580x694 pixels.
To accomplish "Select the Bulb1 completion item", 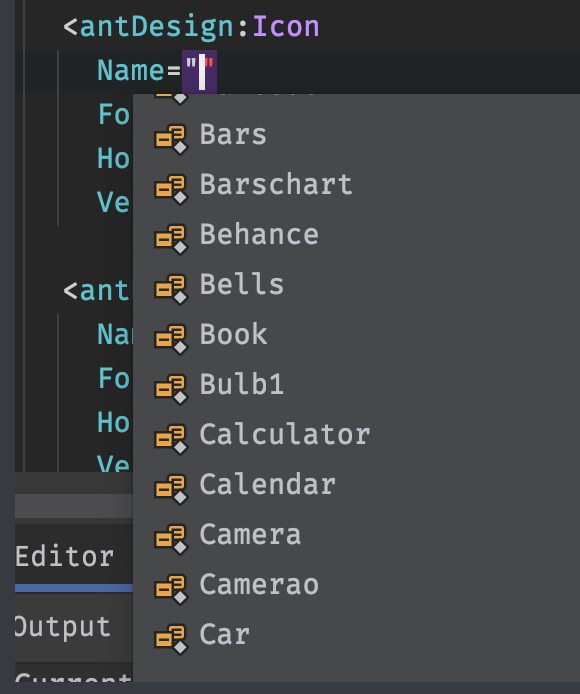I will tap(356, 385).
